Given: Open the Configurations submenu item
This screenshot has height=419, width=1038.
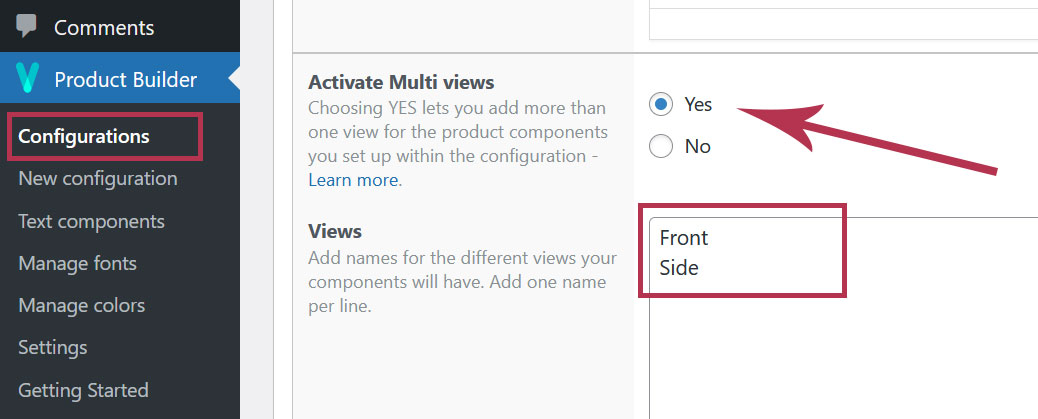Looking at the screenshot, I should (83, 136).
